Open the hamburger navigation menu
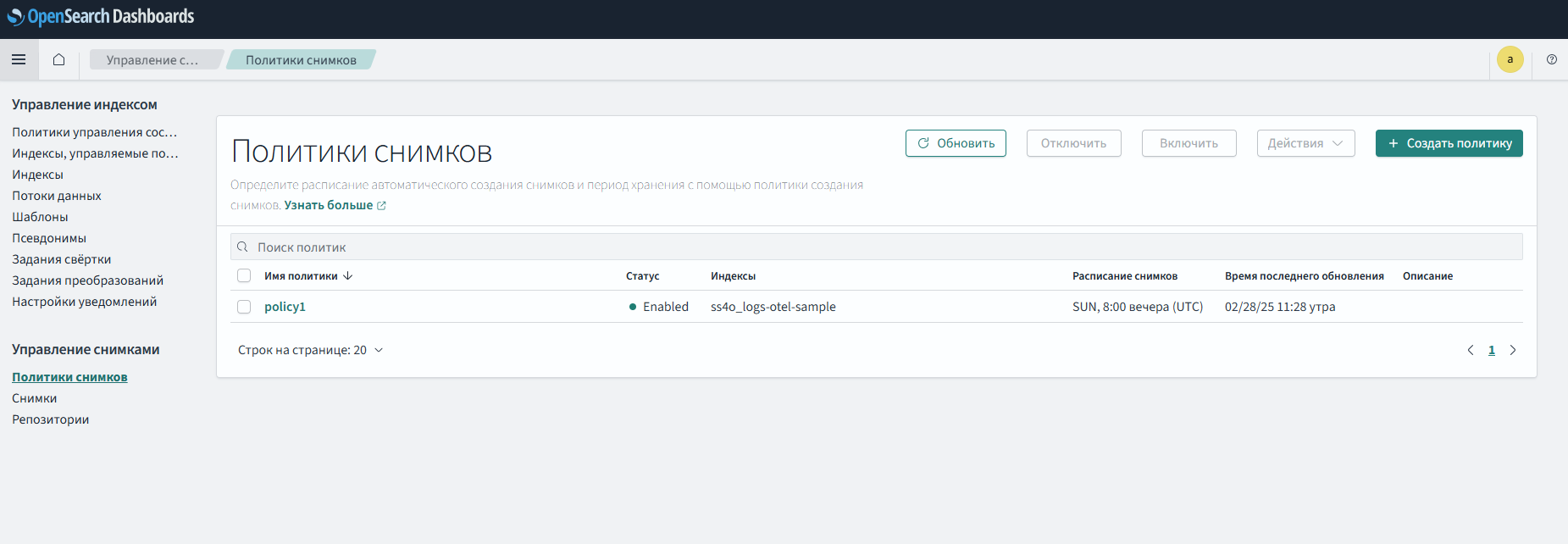Image resolution: width=1568 pixels, height=544 pixels. point(19,59)
